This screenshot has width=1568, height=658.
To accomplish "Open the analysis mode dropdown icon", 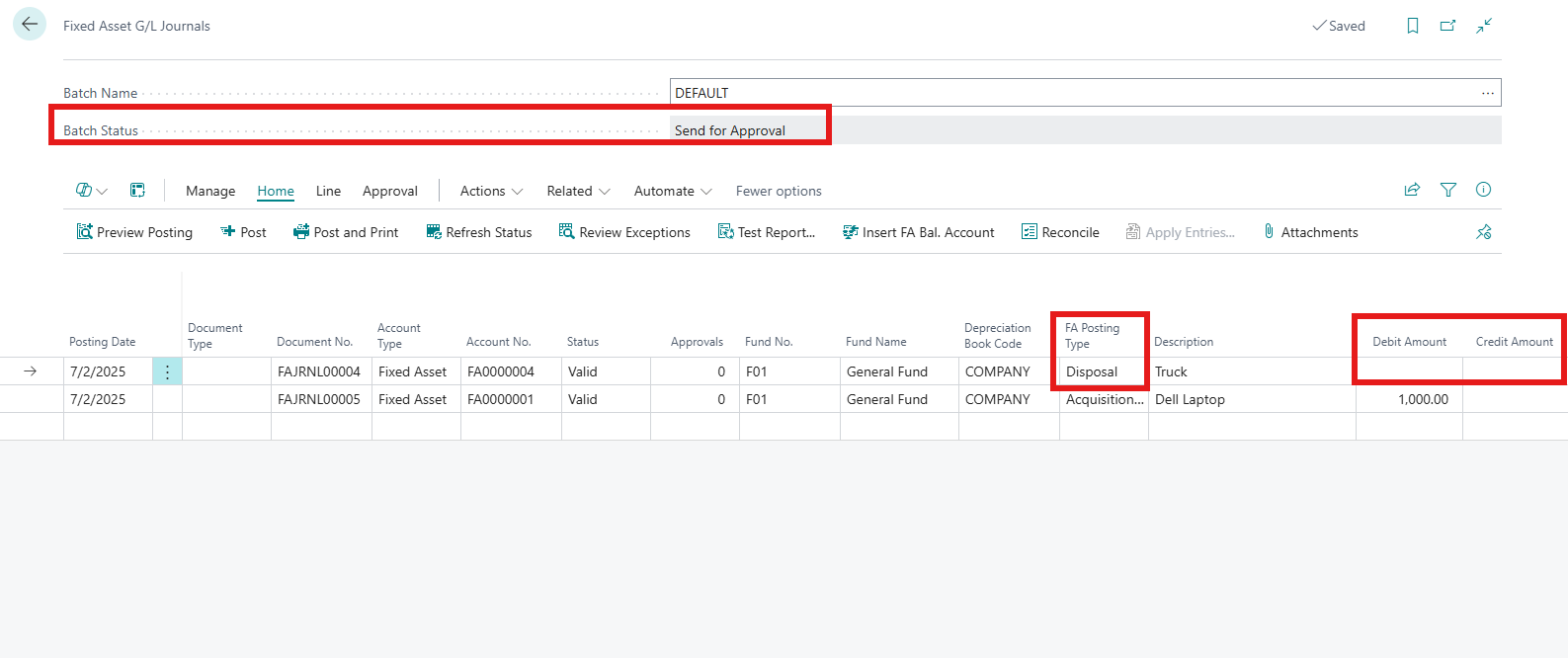I will (x=91, y=191).
